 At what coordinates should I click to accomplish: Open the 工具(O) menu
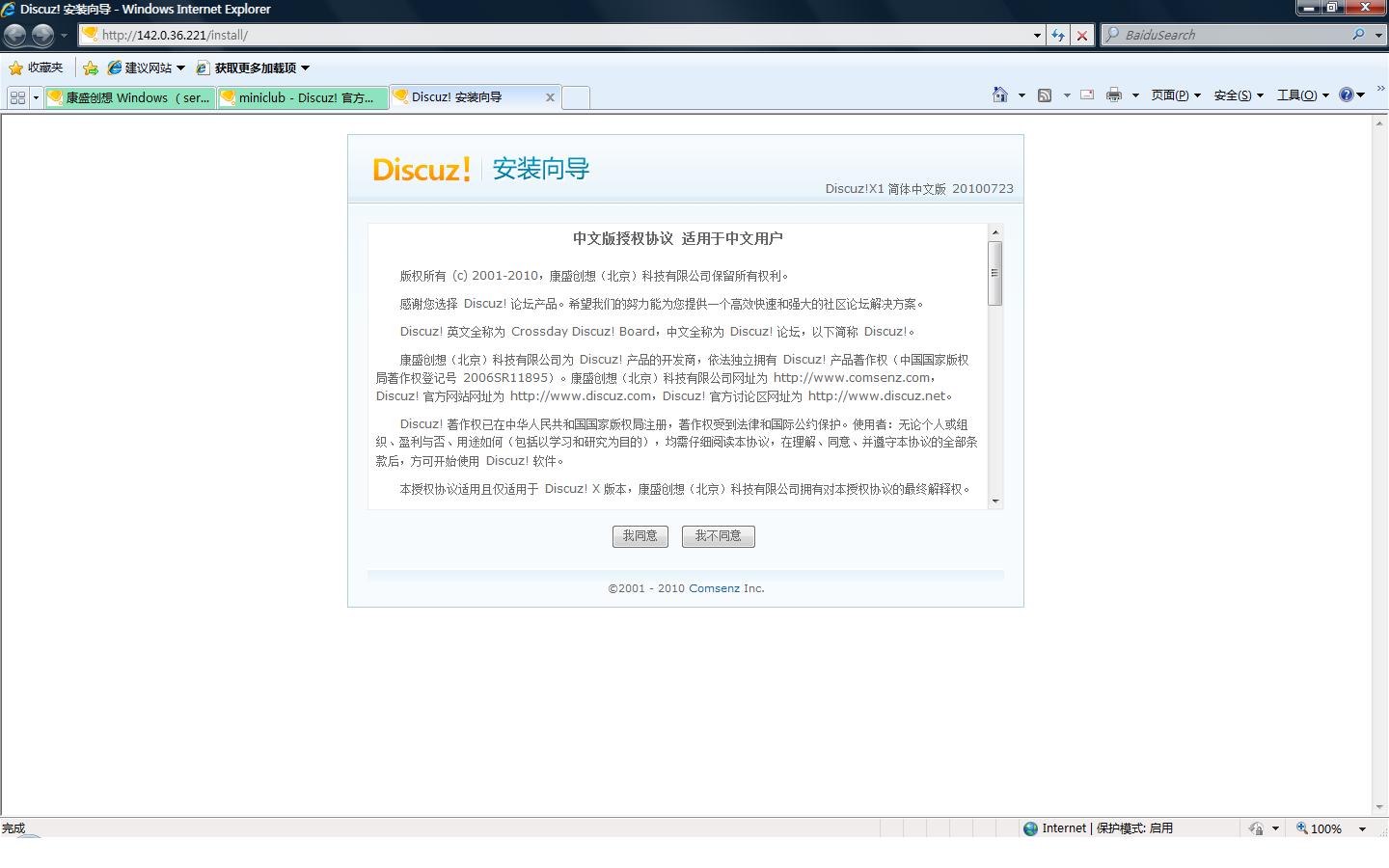tap(1303, 95)
